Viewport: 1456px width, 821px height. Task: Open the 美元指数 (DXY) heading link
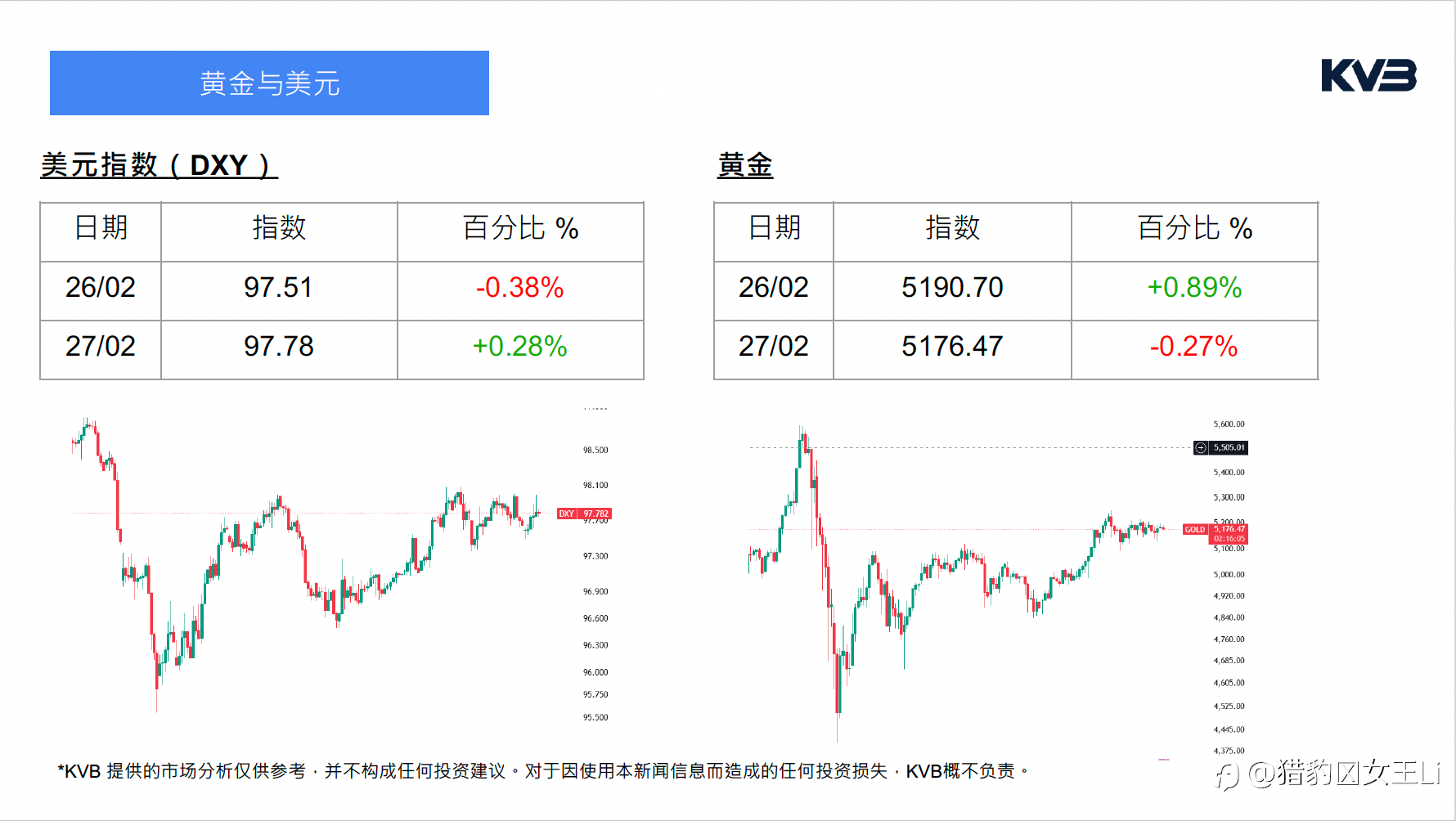pyautogui.click(x=159, y=165)
